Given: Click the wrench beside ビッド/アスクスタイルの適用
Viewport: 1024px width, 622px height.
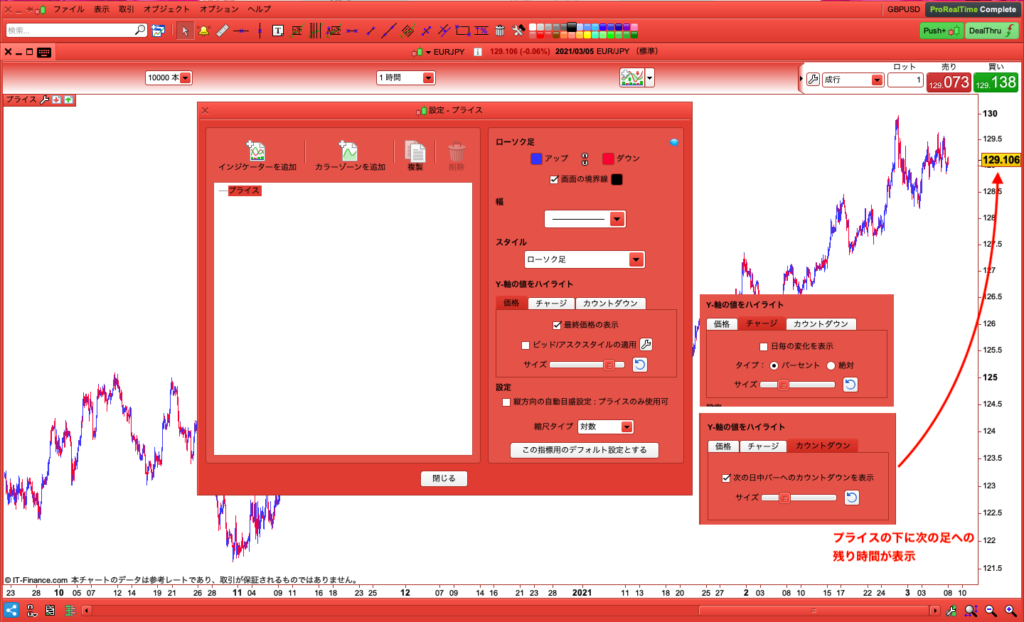Looking at the screenshot, I should [646, 344].
